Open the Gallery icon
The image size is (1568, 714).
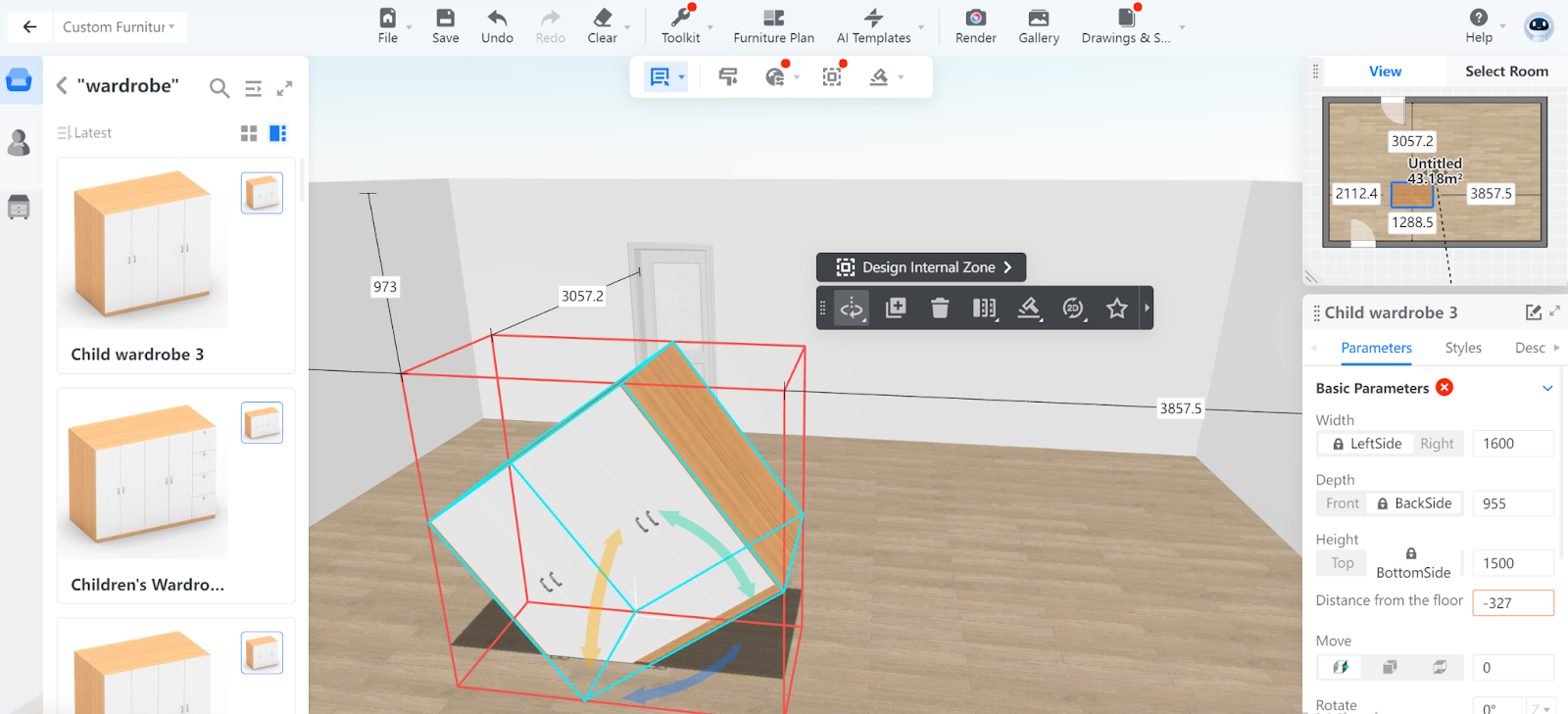click(1038, 18)
